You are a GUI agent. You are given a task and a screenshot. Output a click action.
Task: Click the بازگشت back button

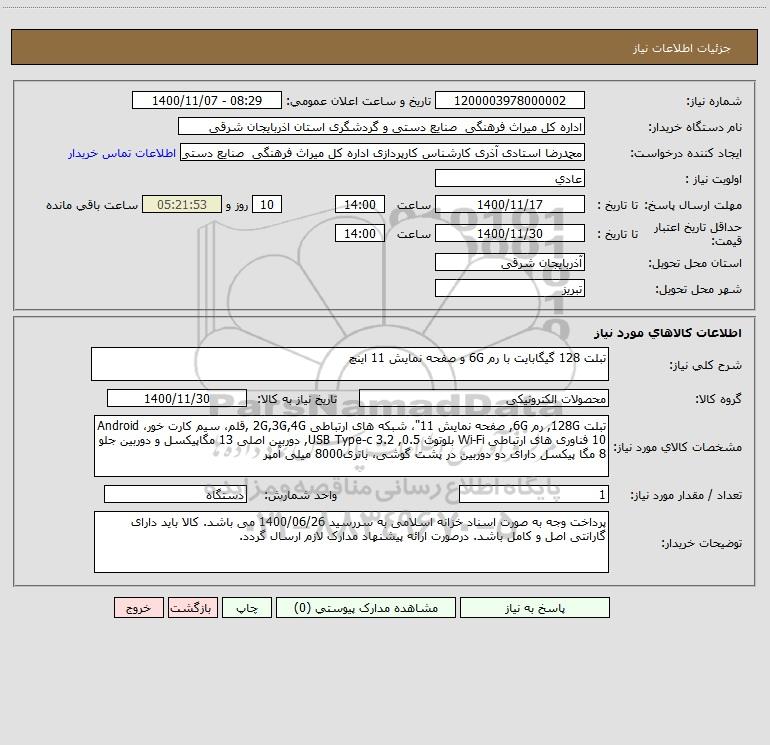[192, 608]
